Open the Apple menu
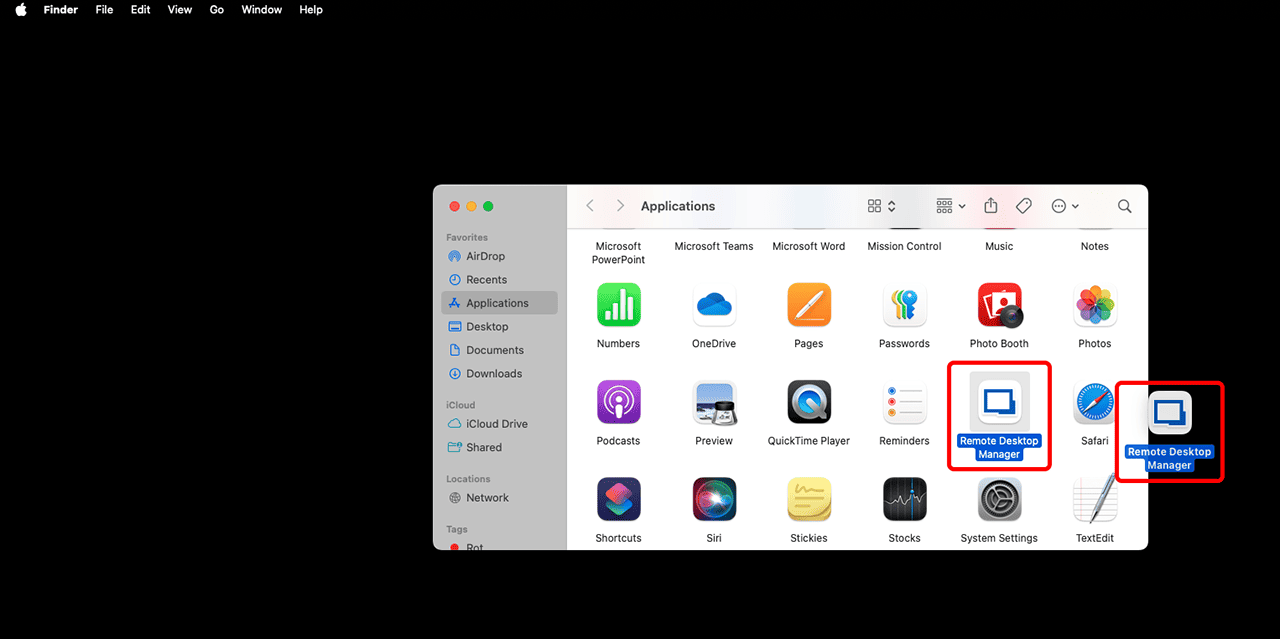The image size is (1280, 639). 20,10
